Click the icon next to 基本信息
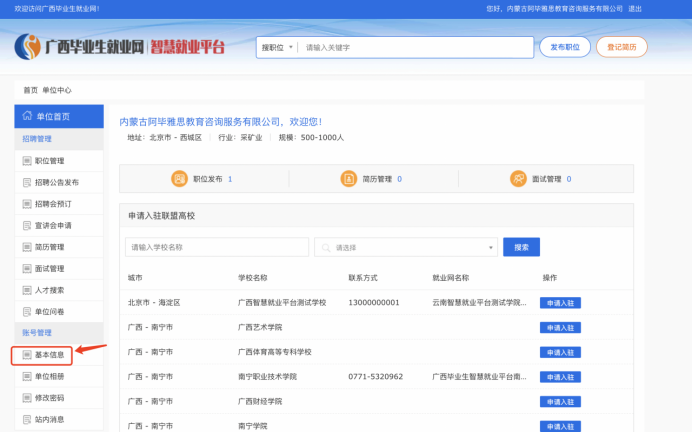Image resolution: width=693 pixels, height=432 pixels. [27, 354]
